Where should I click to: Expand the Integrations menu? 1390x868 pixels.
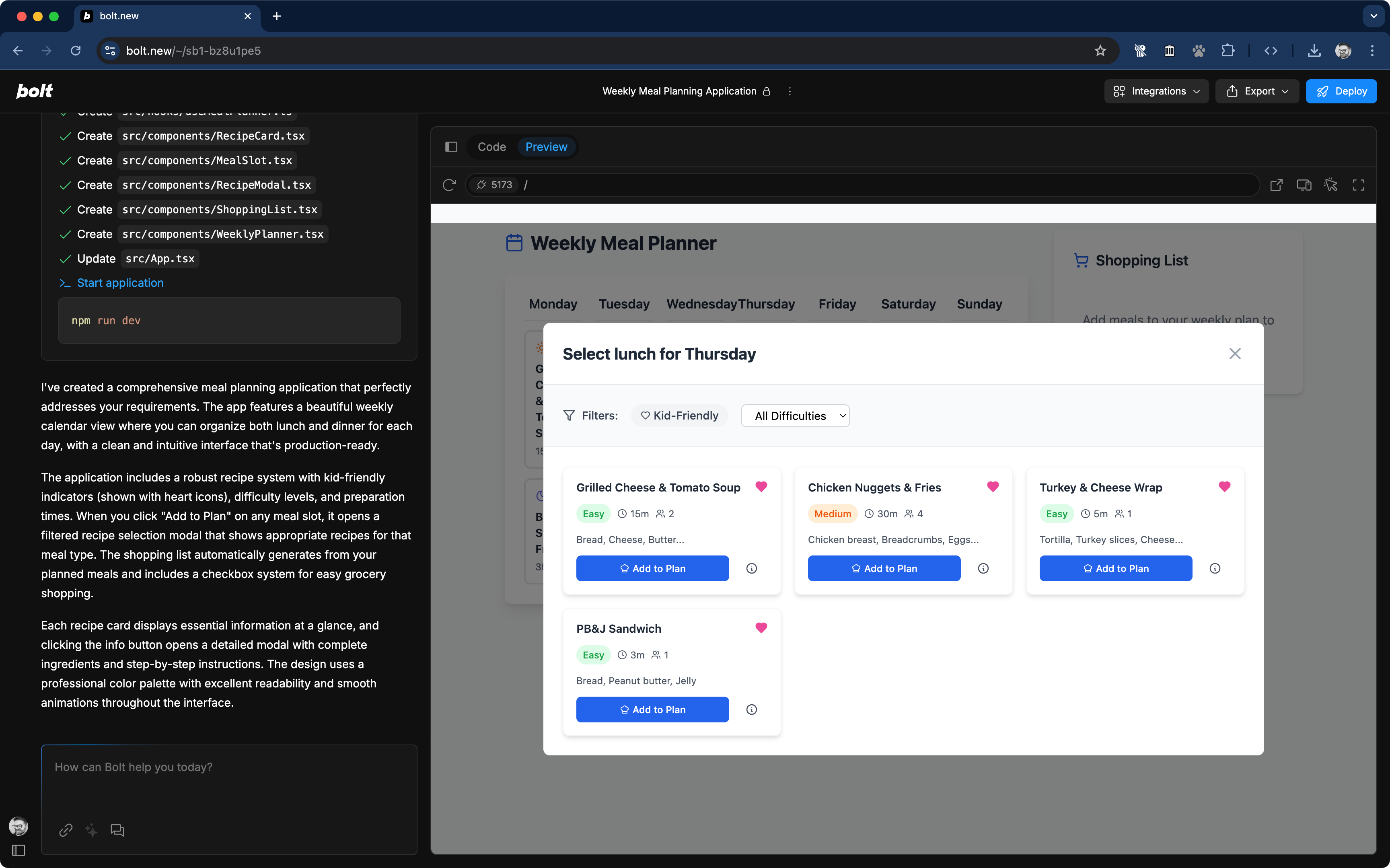(1156, 91)
